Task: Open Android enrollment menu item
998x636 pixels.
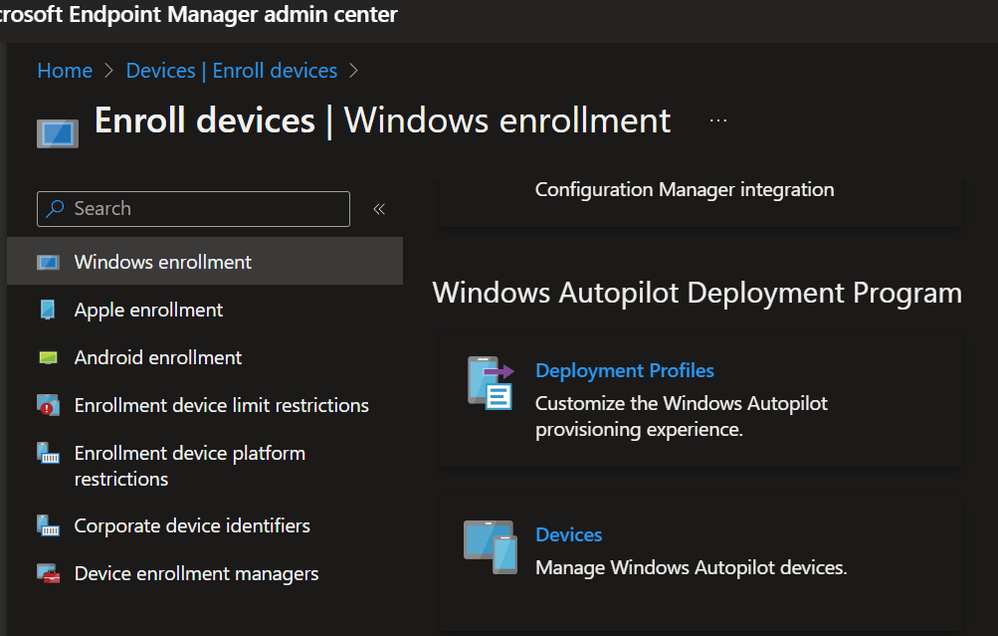Action: tap(205, 358)
